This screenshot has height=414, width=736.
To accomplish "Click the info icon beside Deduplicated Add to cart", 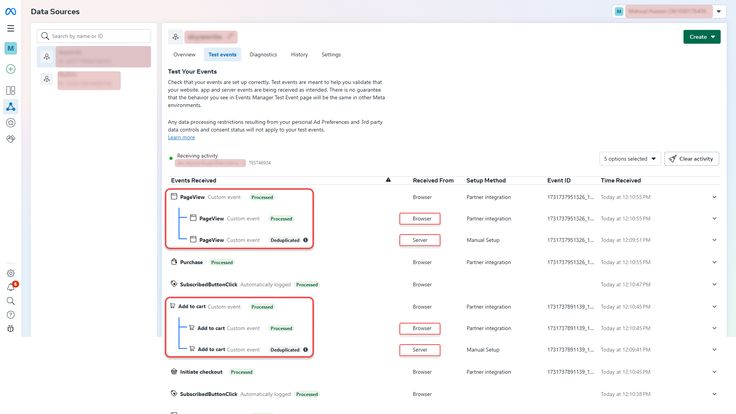I will (x=306, y=350).
